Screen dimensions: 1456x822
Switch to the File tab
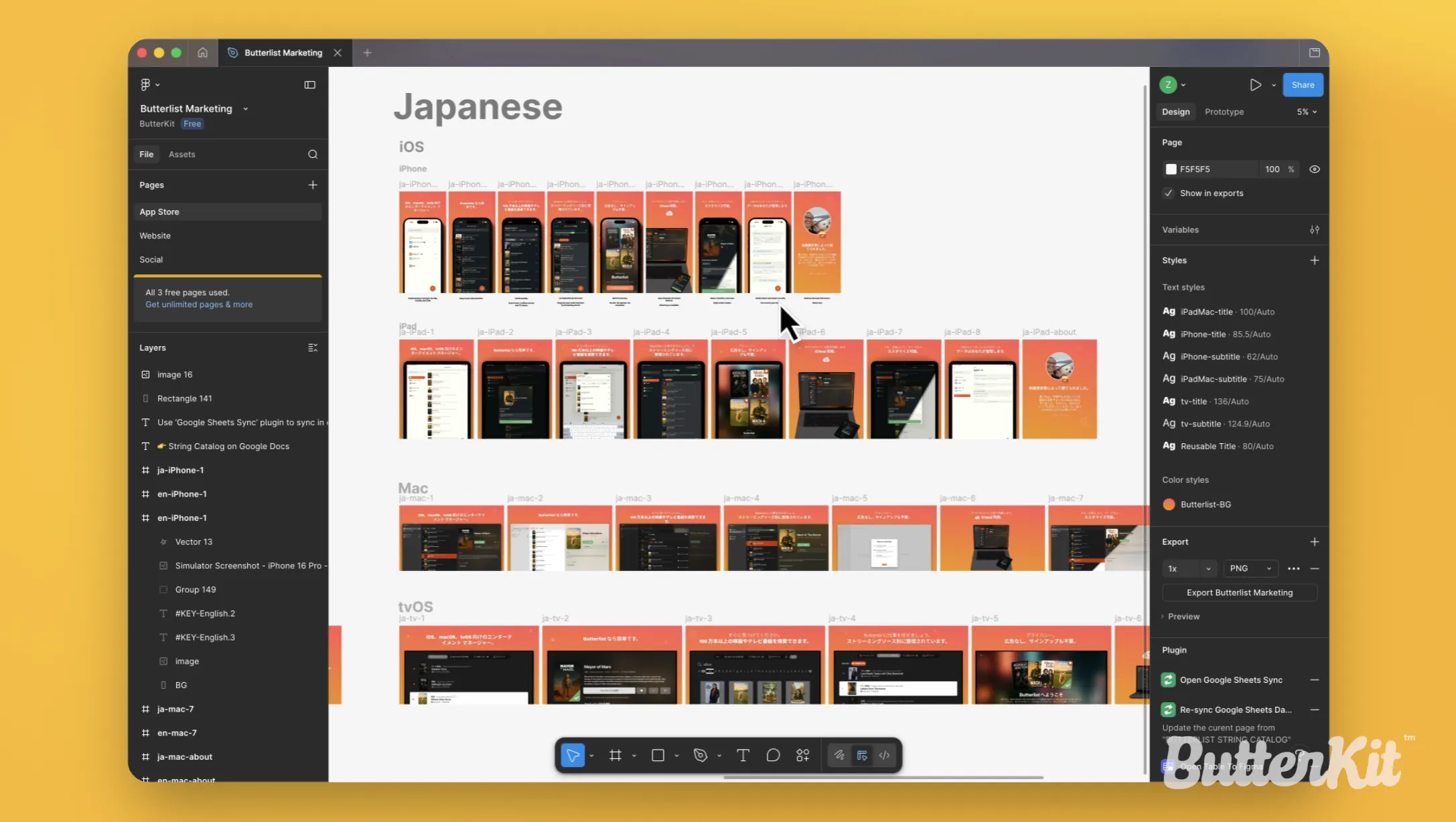click(146, 154)
